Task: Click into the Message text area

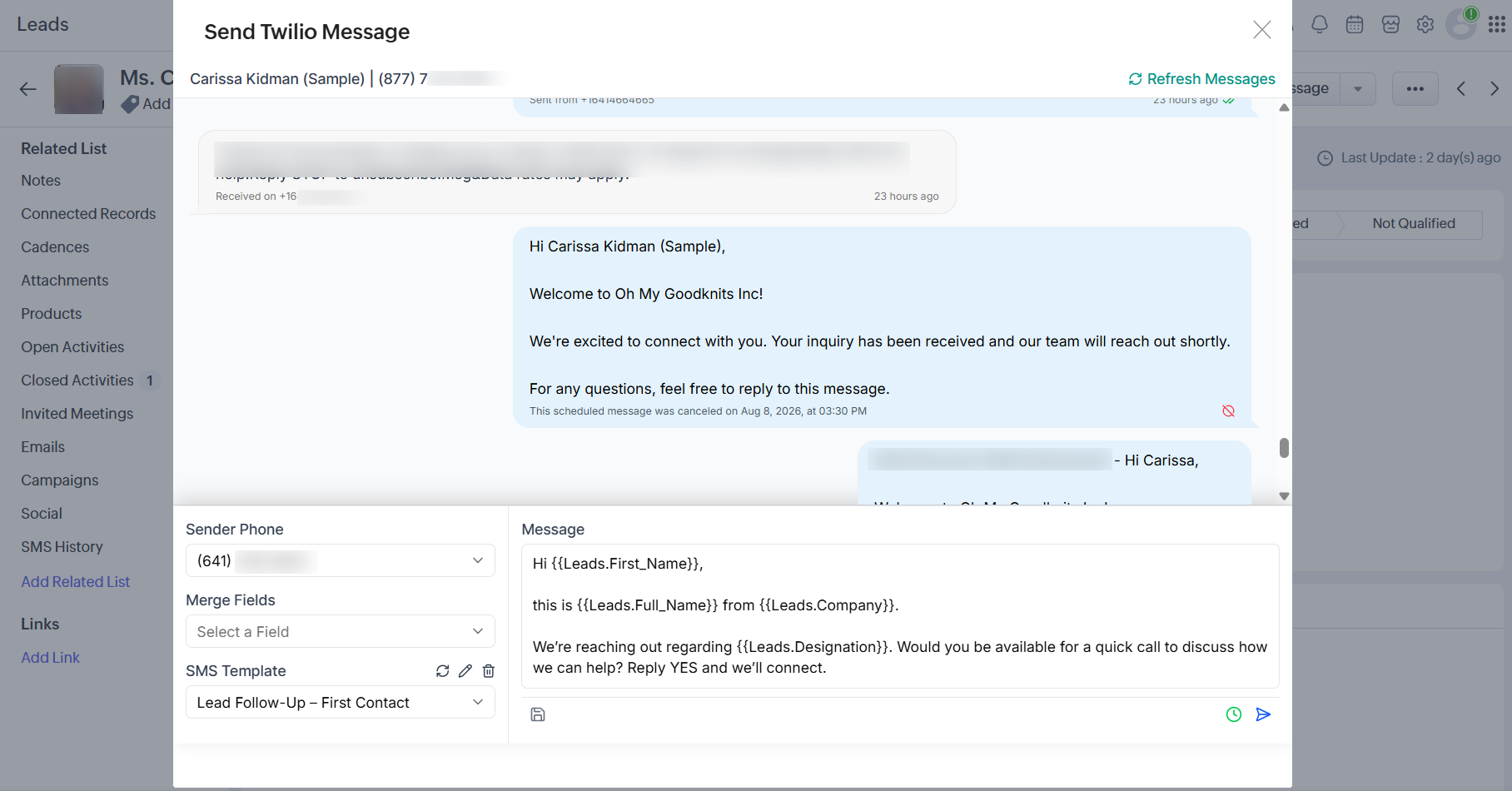Action: tap(900, 616)
